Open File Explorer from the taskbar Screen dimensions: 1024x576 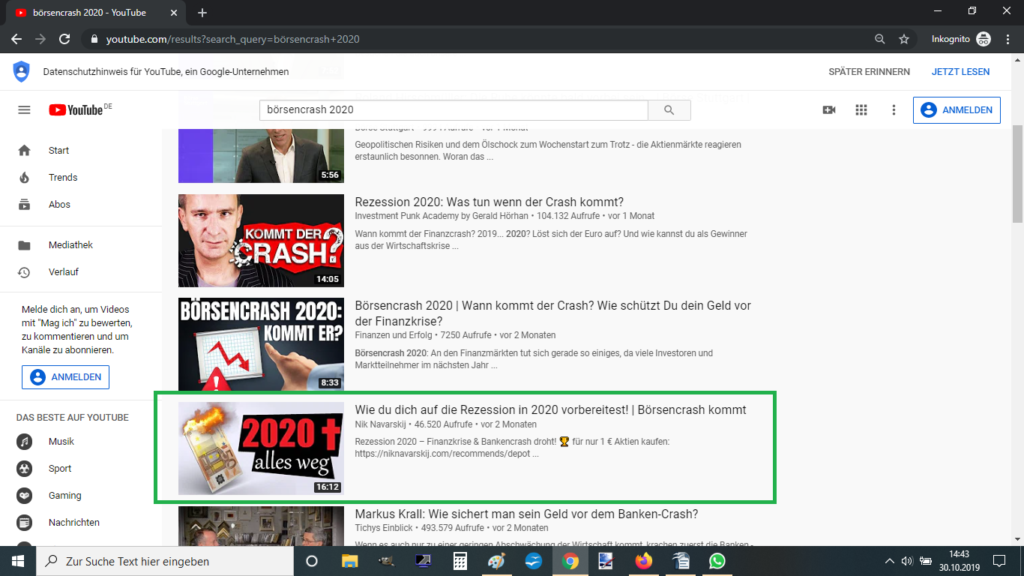349,561
